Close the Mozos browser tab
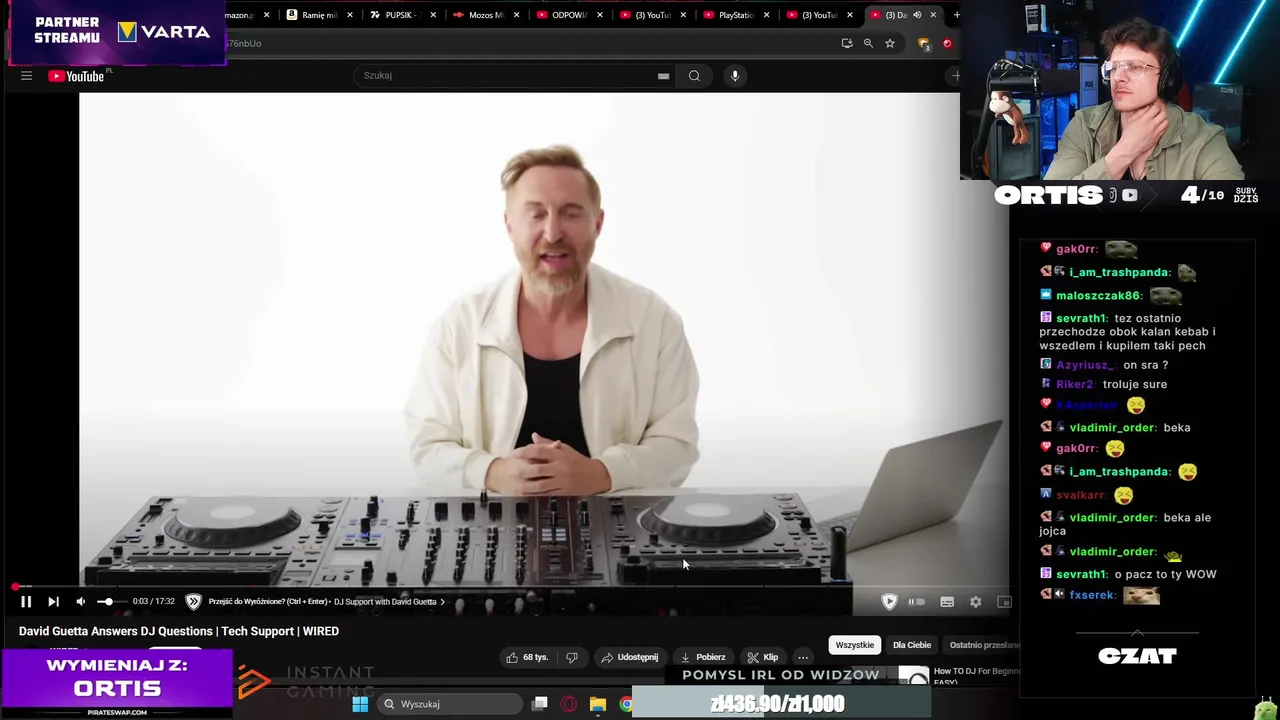This screenshot has width=1280, height=720. (517, 15)
